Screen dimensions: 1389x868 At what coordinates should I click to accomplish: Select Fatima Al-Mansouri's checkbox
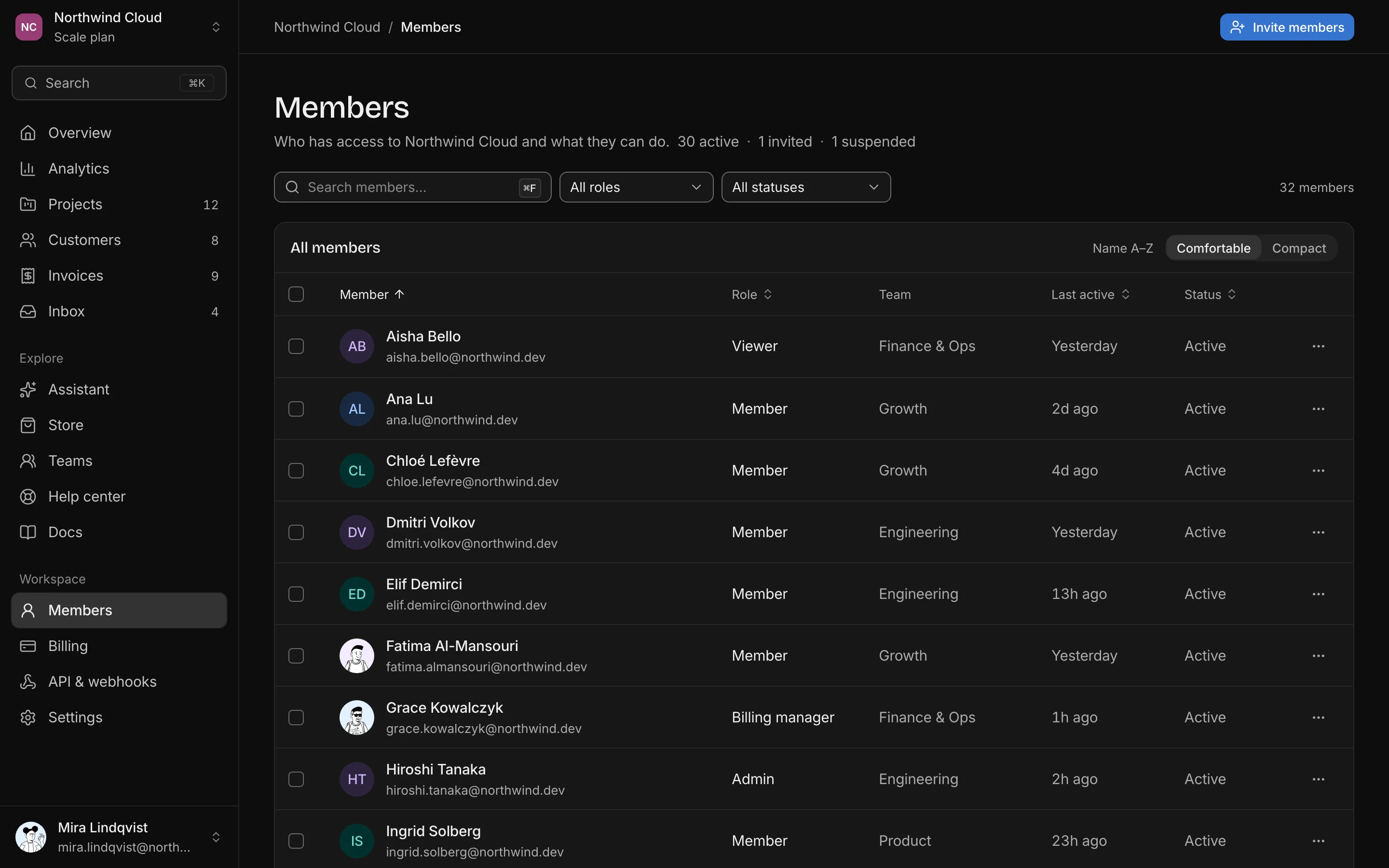pyautogui.click(x=296, y=656)
